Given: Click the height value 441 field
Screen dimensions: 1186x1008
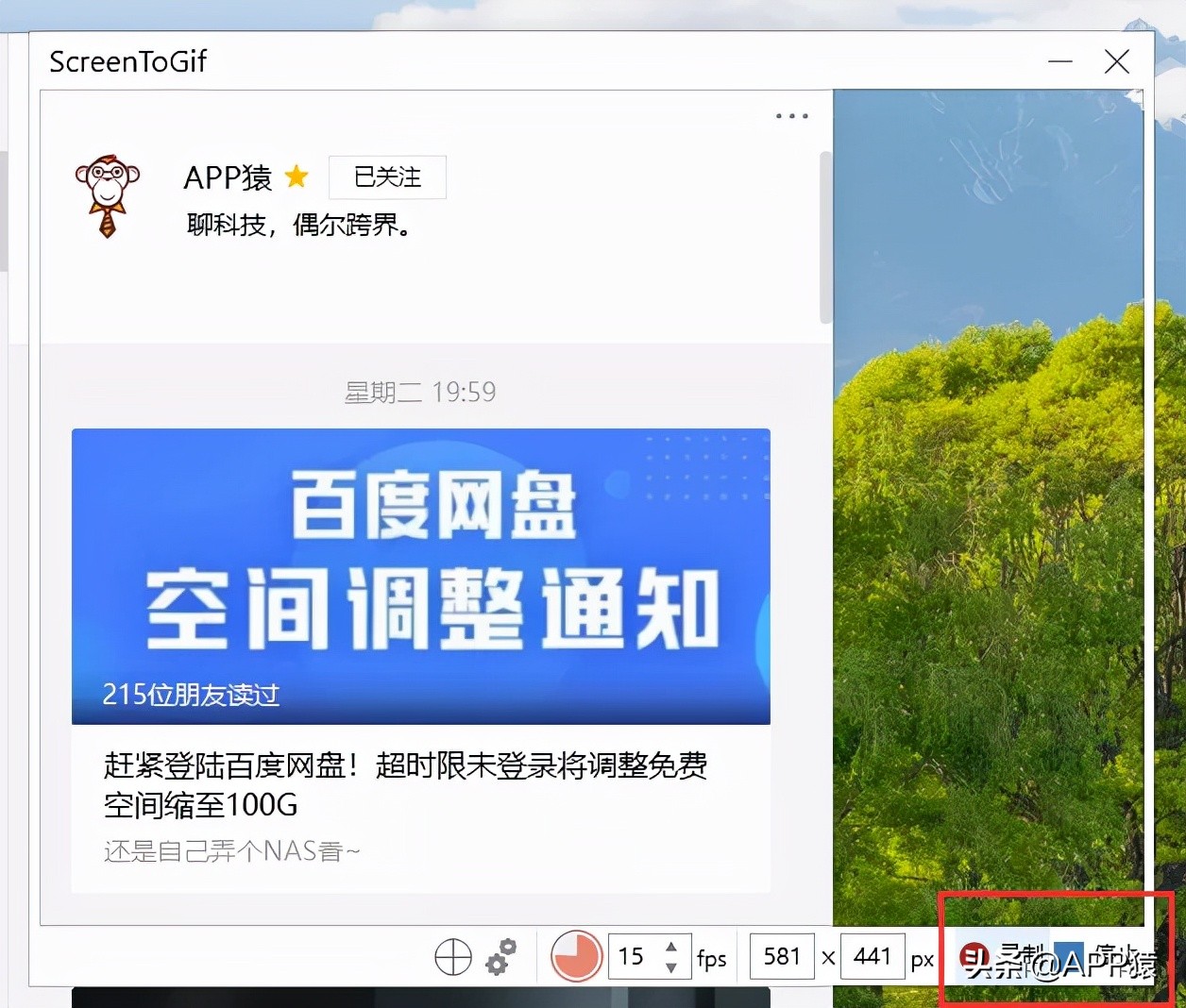Looking at the screenshot, I should click(872, 956).
